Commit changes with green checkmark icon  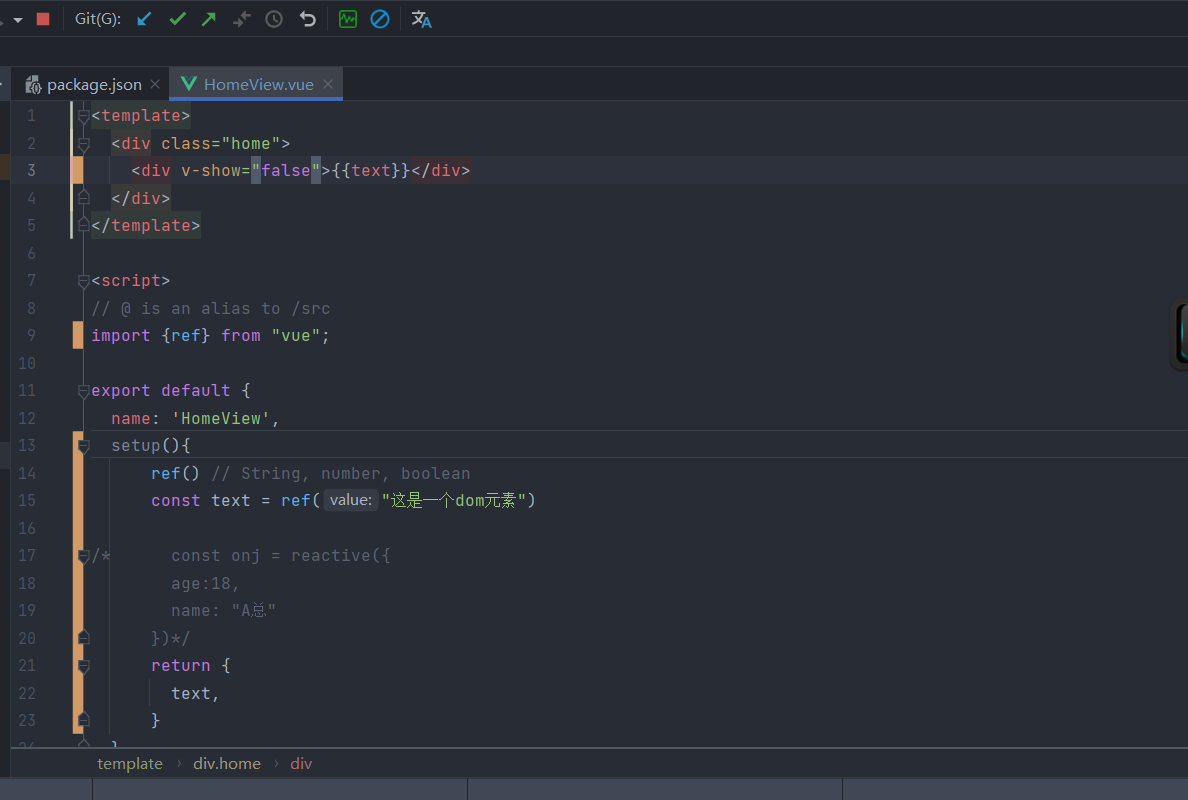177,19
